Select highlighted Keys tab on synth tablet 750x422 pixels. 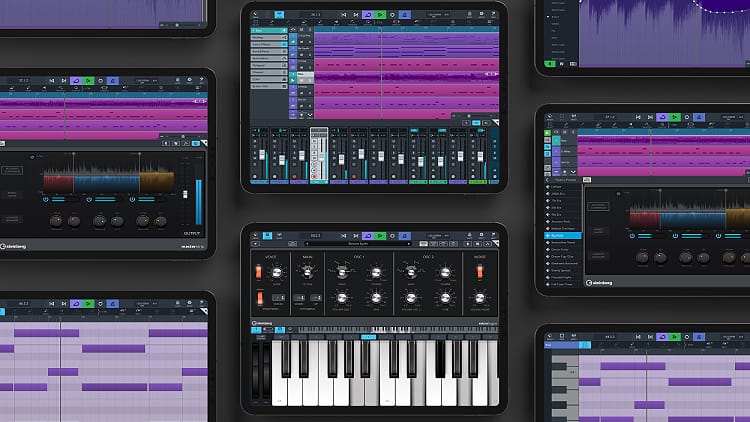pyautogui.click(x=267, y=236)
